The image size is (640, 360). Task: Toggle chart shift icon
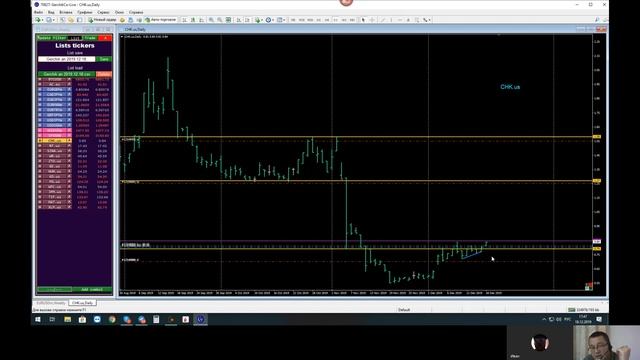tap(247, 20)
